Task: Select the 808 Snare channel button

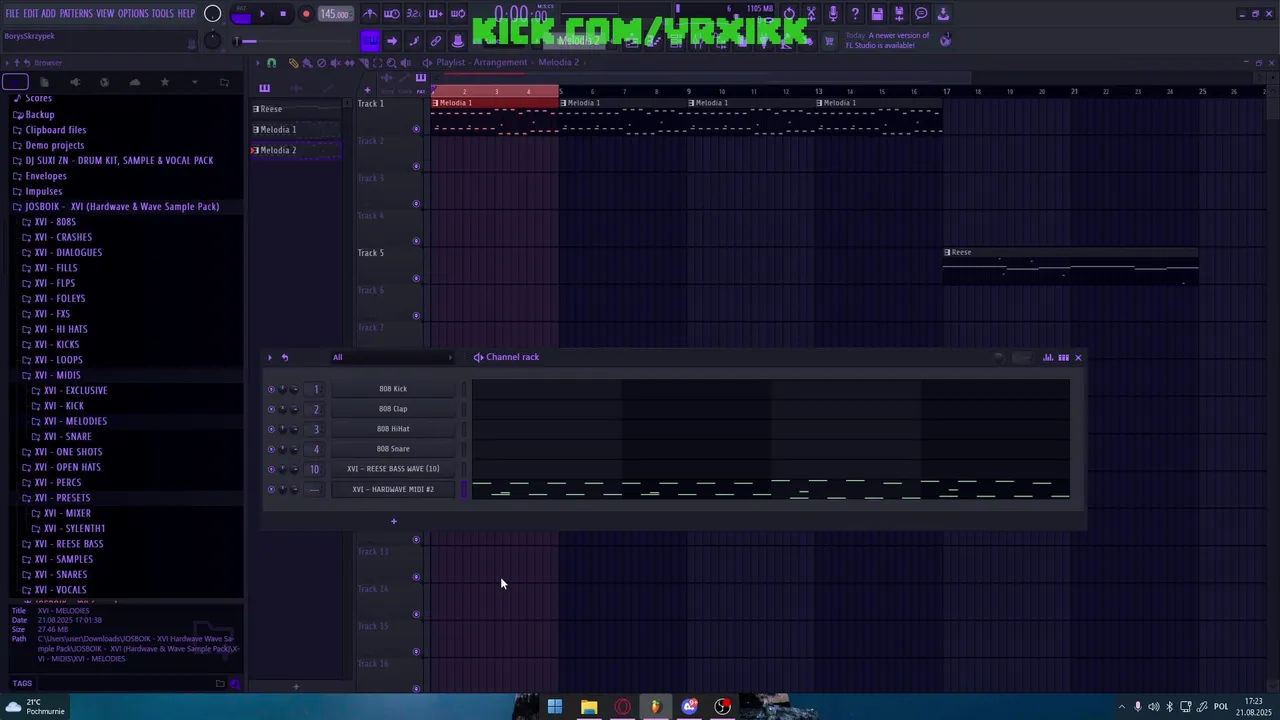Action: click(393, 449)
